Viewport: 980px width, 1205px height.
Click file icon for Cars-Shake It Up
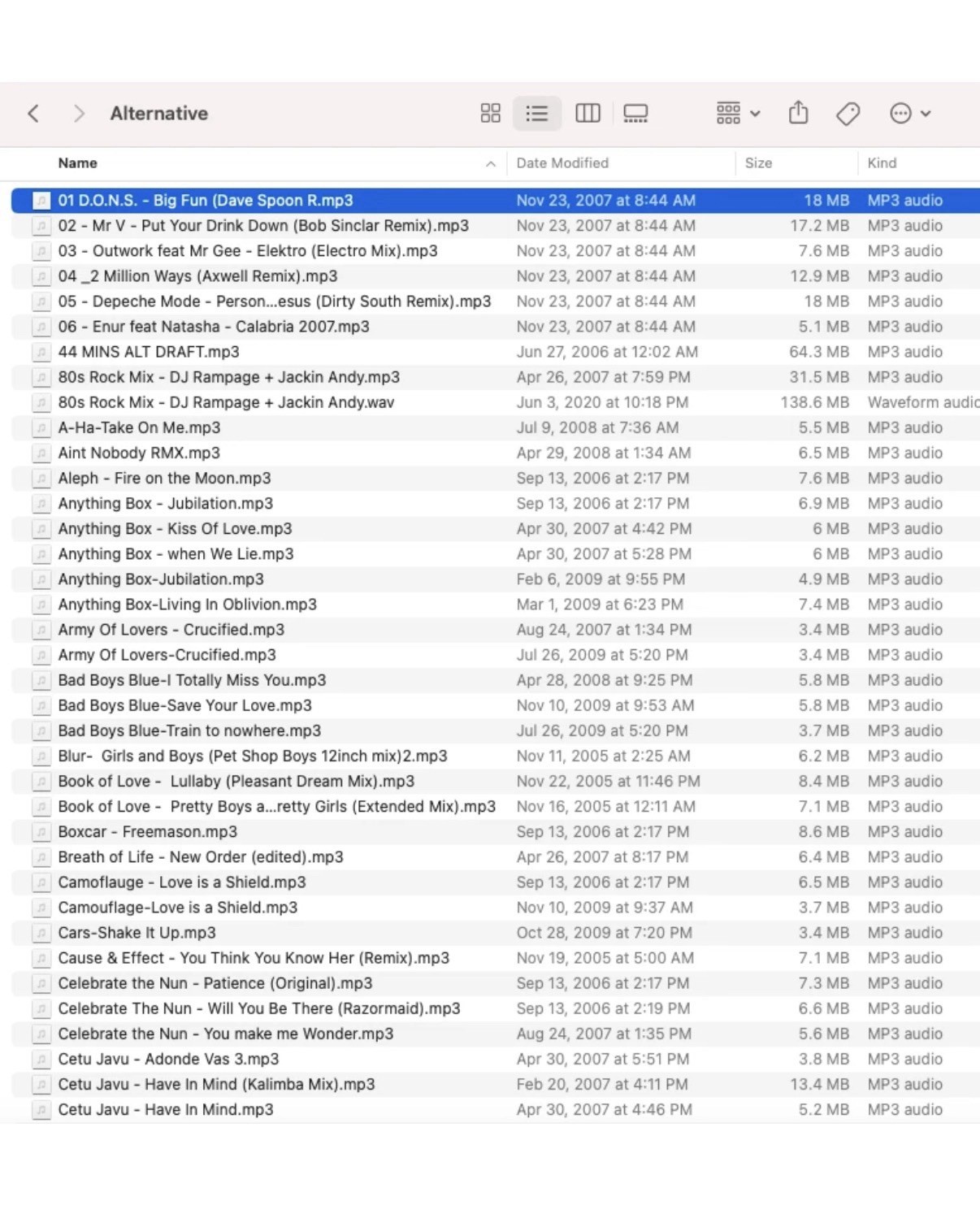pos(41,933)
